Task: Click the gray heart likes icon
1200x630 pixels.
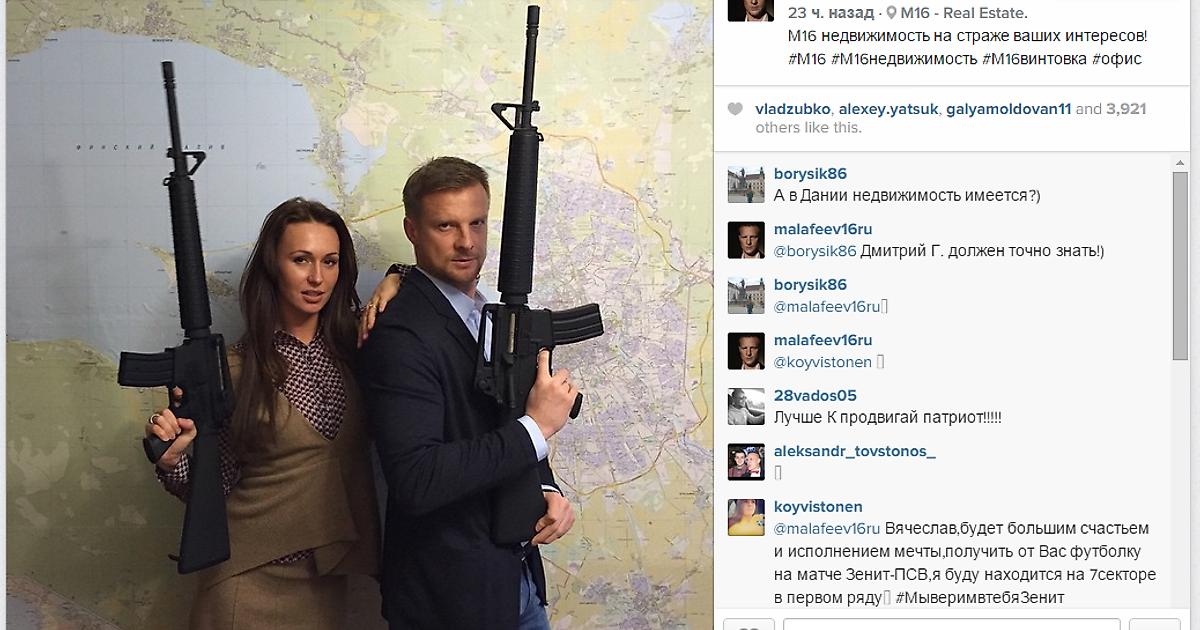Action: pos(736,109)
